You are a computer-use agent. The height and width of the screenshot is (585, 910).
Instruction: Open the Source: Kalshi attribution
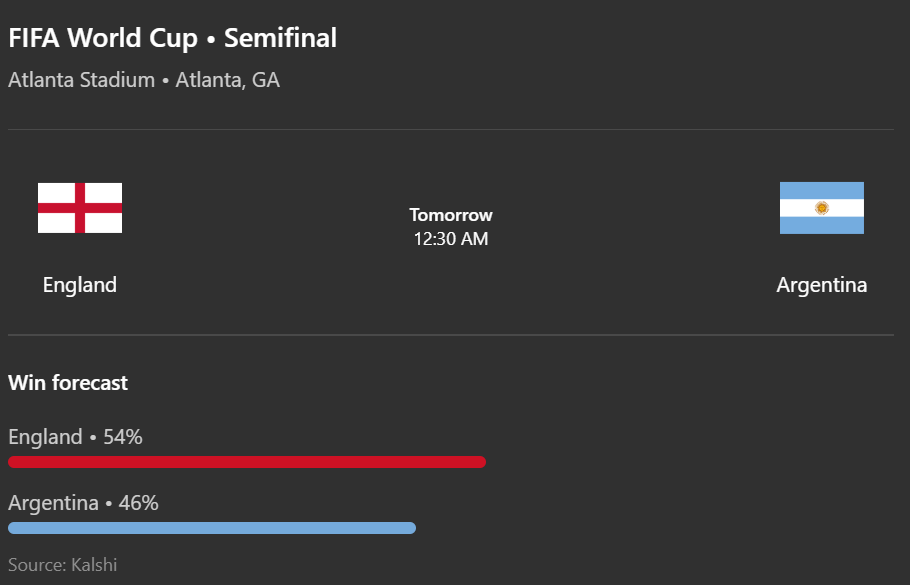click(63, 565)
